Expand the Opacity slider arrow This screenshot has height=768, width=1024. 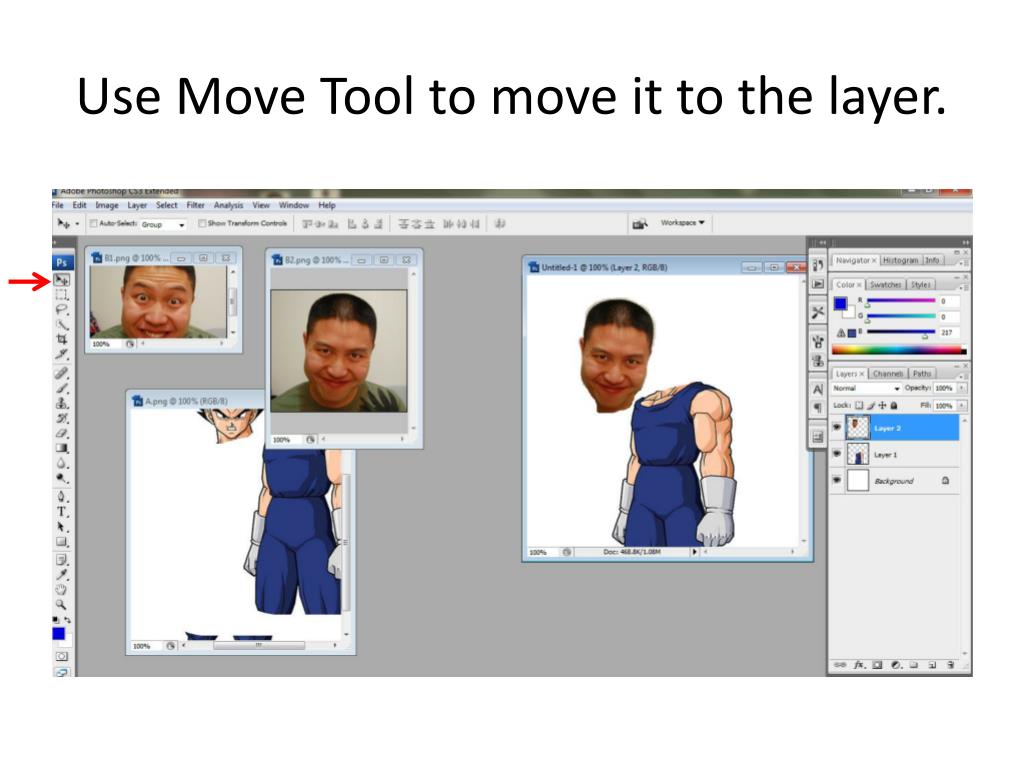coord(963,388)
